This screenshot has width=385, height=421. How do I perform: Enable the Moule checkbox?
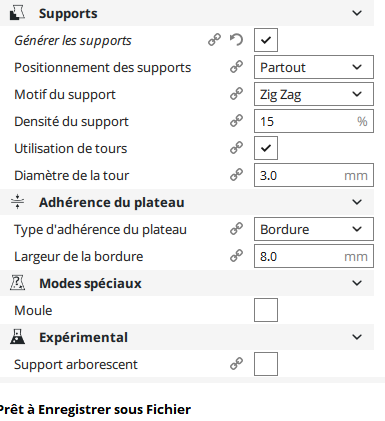[x=266, y=310]
